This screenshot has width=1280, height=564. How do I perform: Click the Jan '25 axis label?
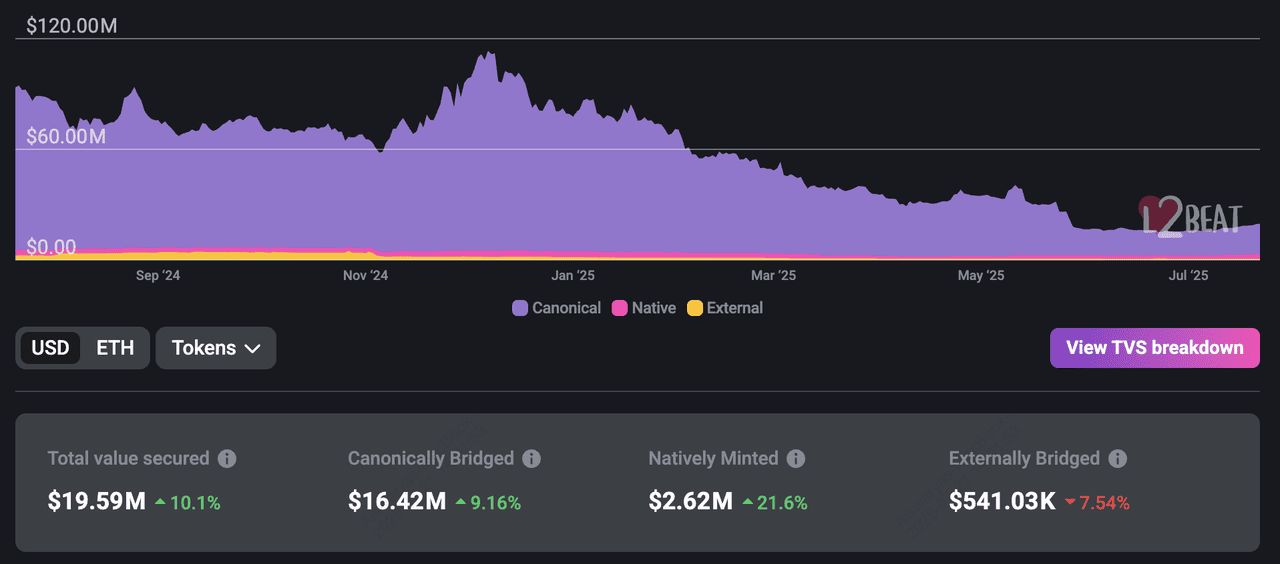pyautogui.click(x=573, y=276)
